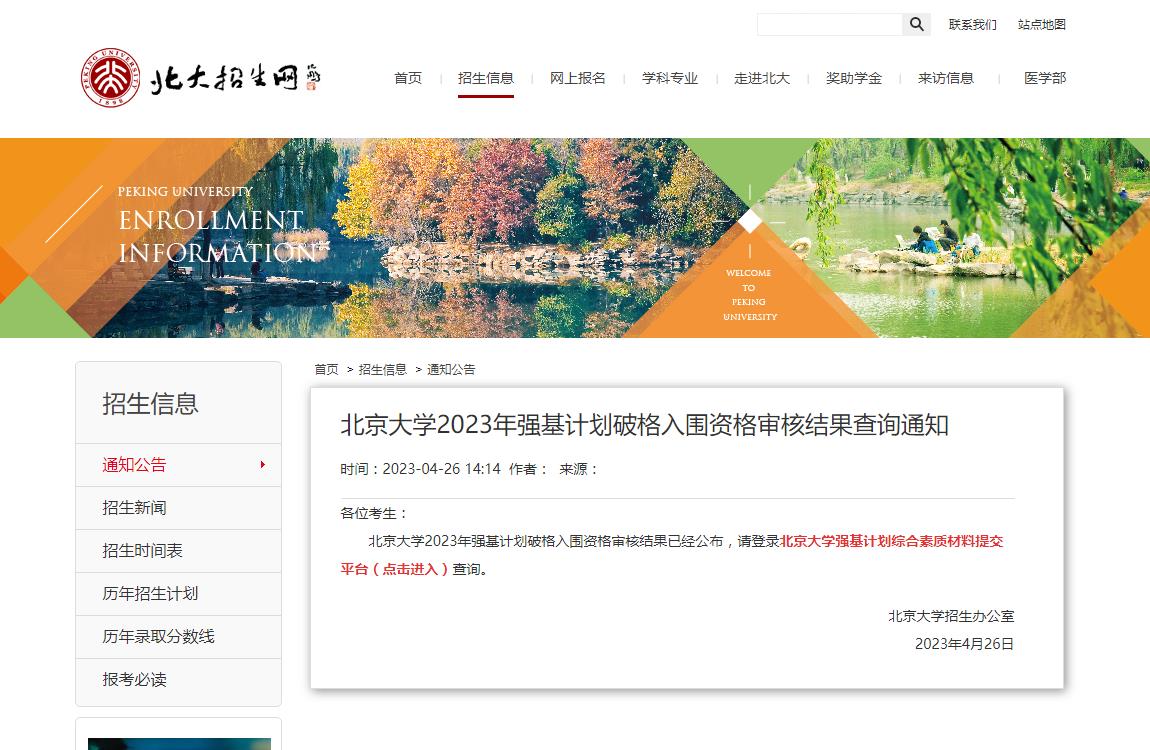Viewport: 1150px width, 750px height.
Task: Click the Peking University seal logo
Action: 110,78
